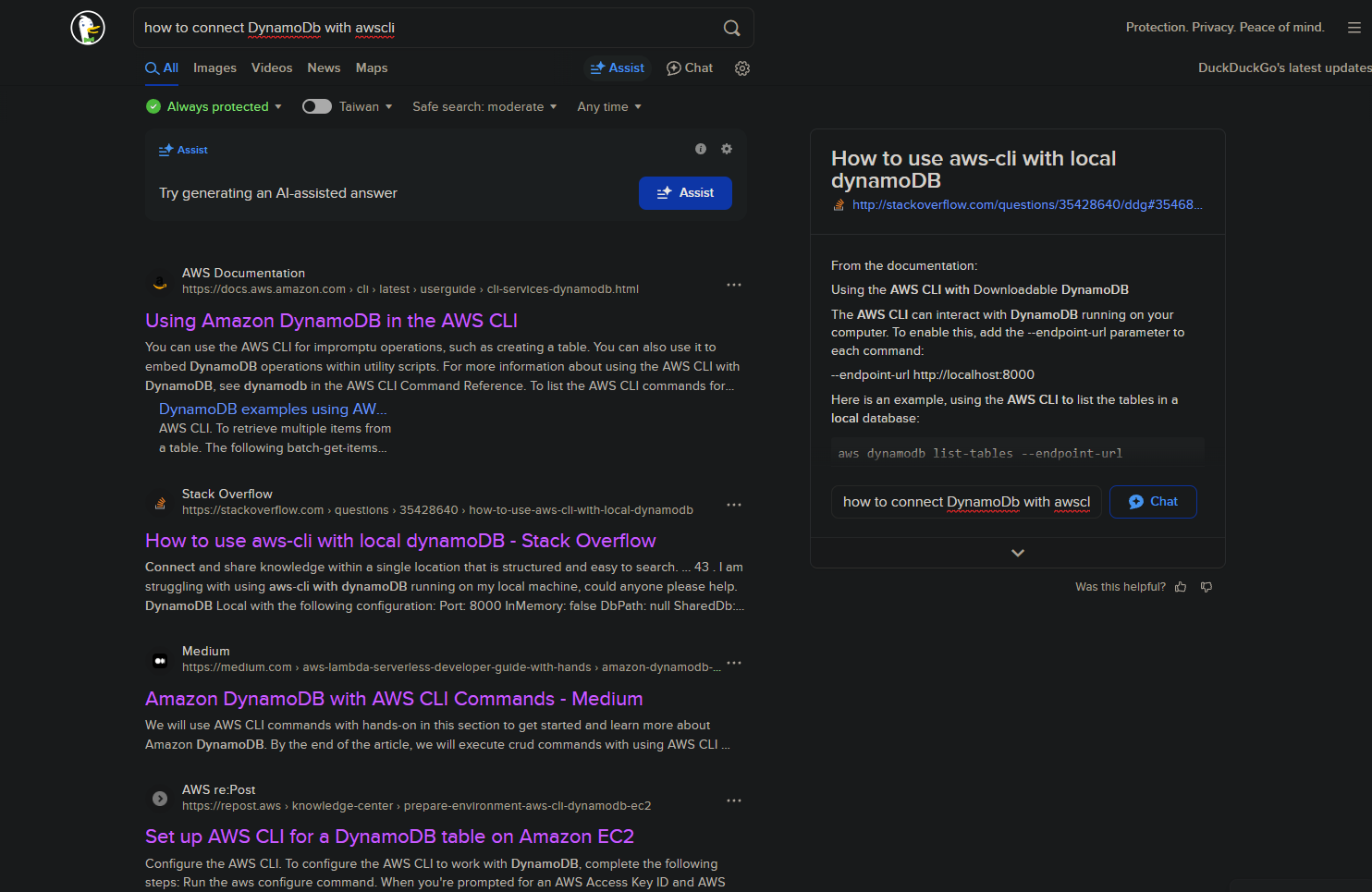Click the Always protected green checkmark icon
The width and height of the screenshot is (1372, 892).
tap(153, 106)
